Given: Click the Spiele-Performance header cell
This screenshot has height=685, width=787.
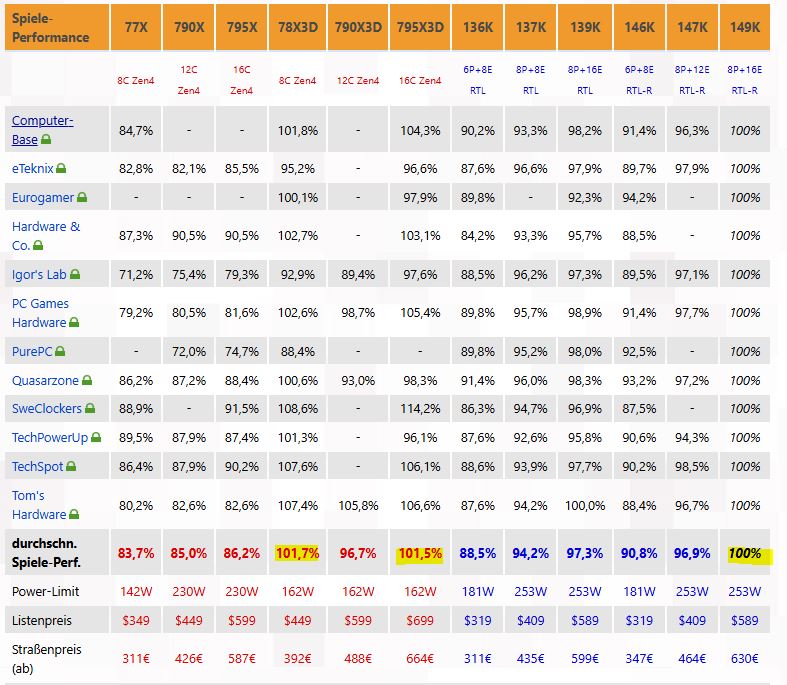Looking at the screenshot, I should 57,27.
